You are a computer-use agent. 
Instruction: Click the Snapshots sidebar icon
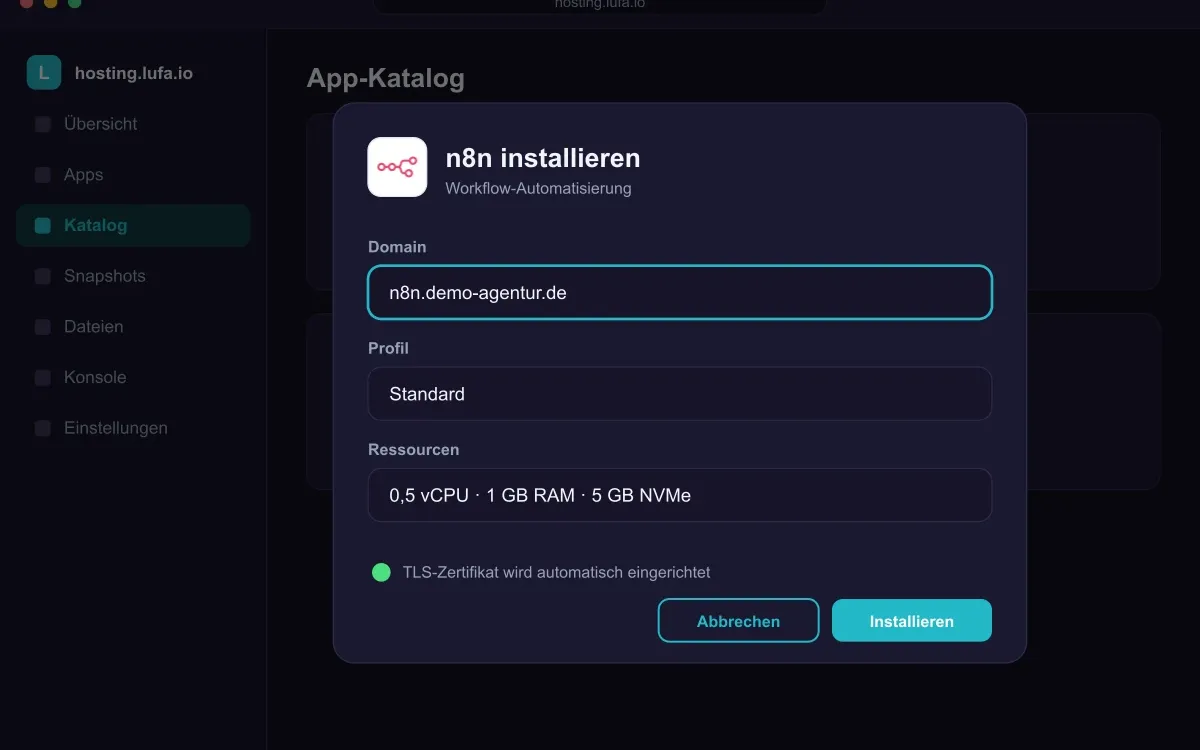tap(43, 276)
